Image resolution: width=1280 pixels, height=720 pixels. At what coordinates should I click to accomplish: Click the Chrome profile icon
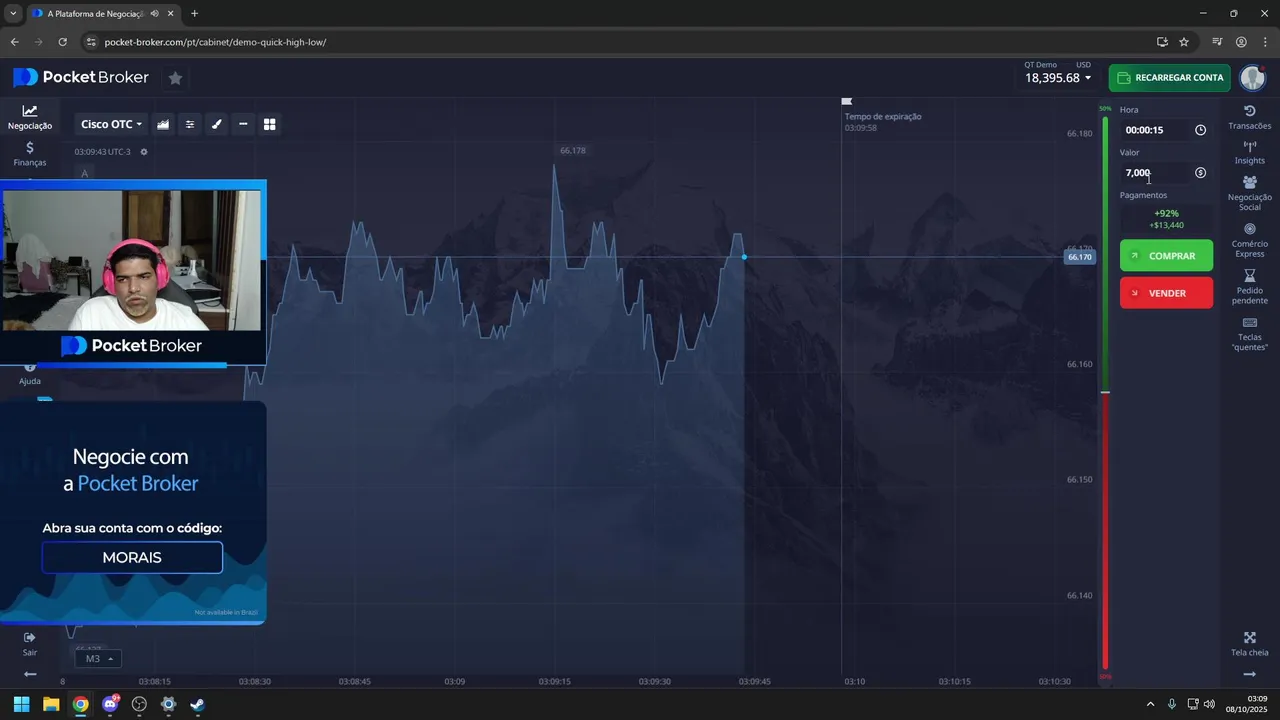coord(1241,42)
